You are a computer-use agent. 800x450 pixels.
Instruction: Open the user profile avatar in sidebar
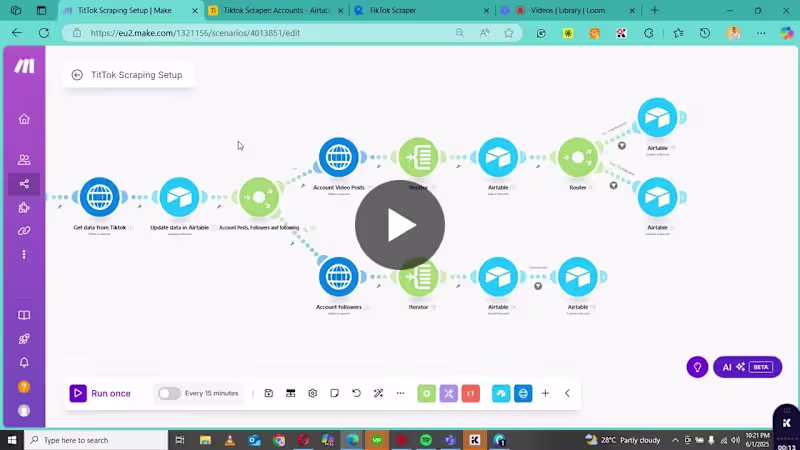(x=24, y=411)
